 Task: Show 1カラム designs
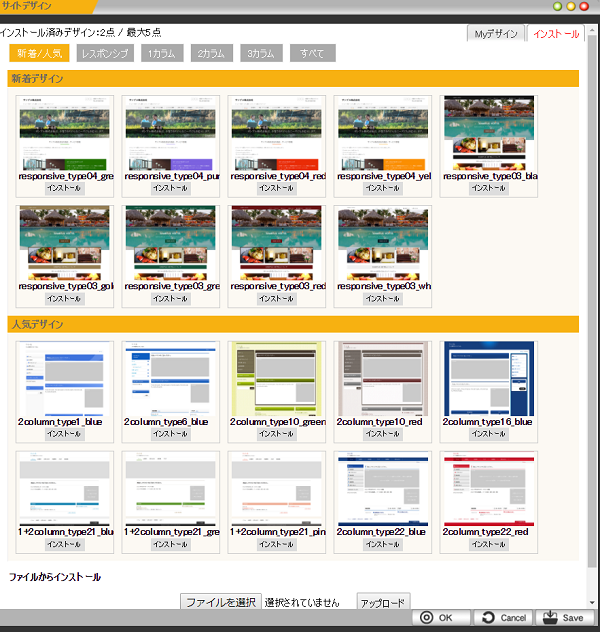coord(162,53)
